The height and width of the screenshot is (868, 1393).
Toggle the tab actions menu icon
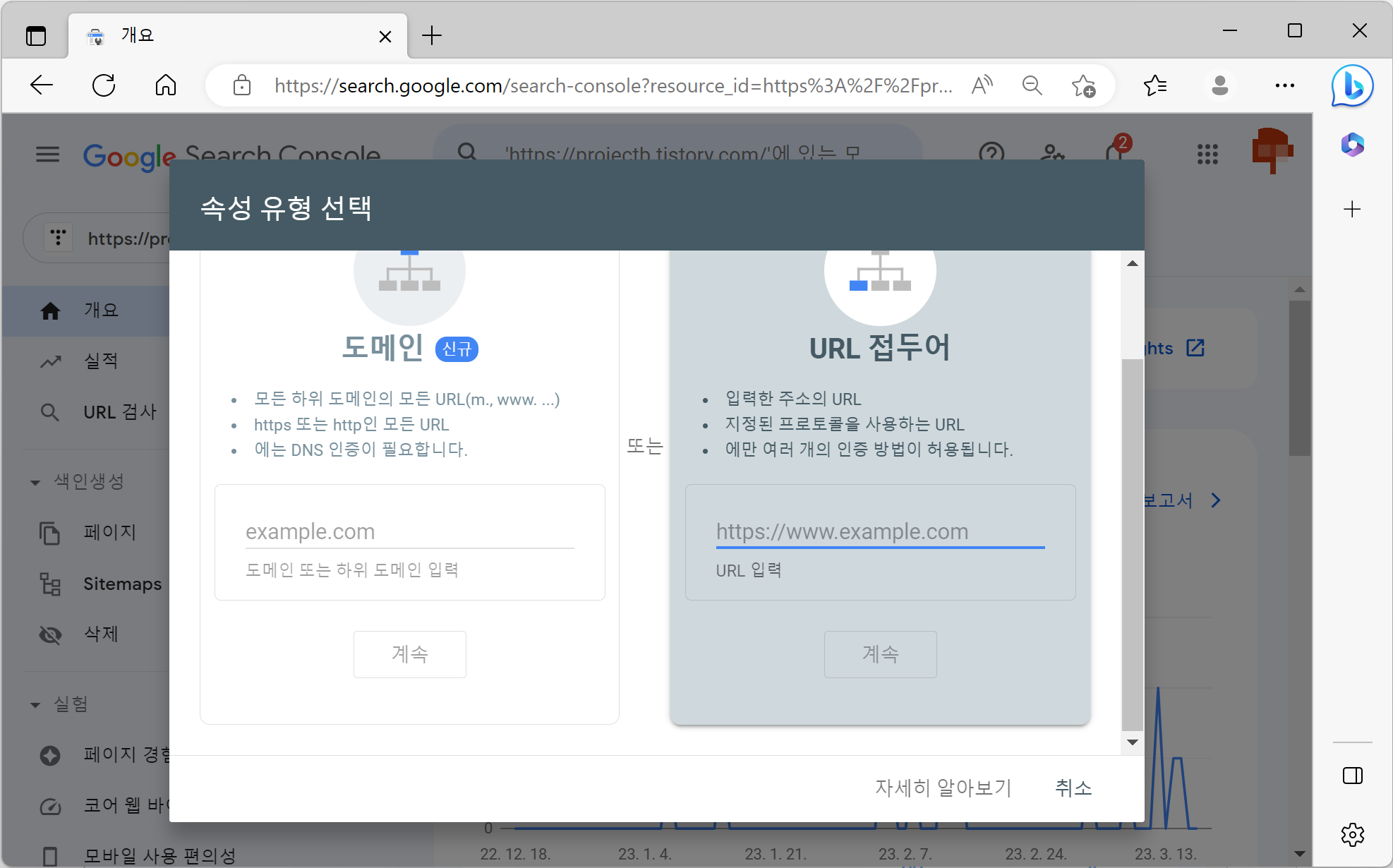coord(36,35)
